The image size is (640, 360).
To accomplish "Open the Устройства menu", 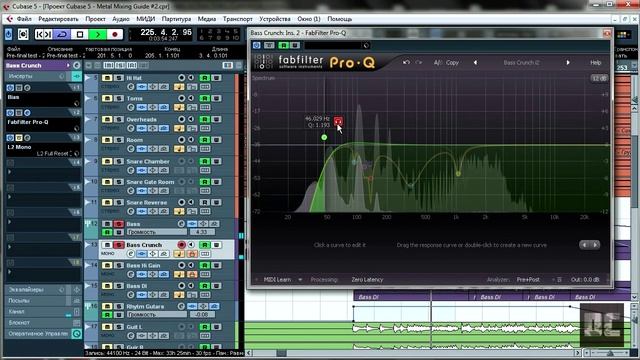I will (x=275, y=19).
